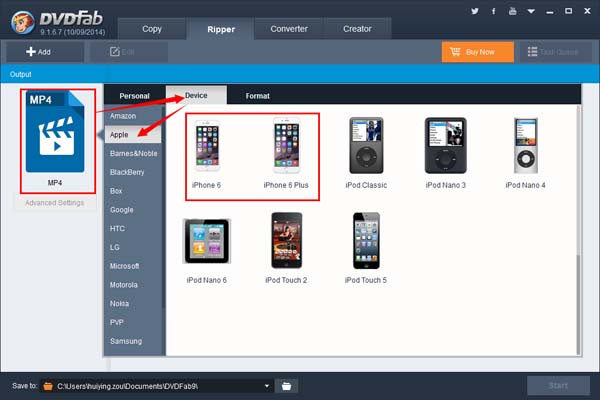
Task: Open DVDFab Facebook page icon
Action: point(494,11)
